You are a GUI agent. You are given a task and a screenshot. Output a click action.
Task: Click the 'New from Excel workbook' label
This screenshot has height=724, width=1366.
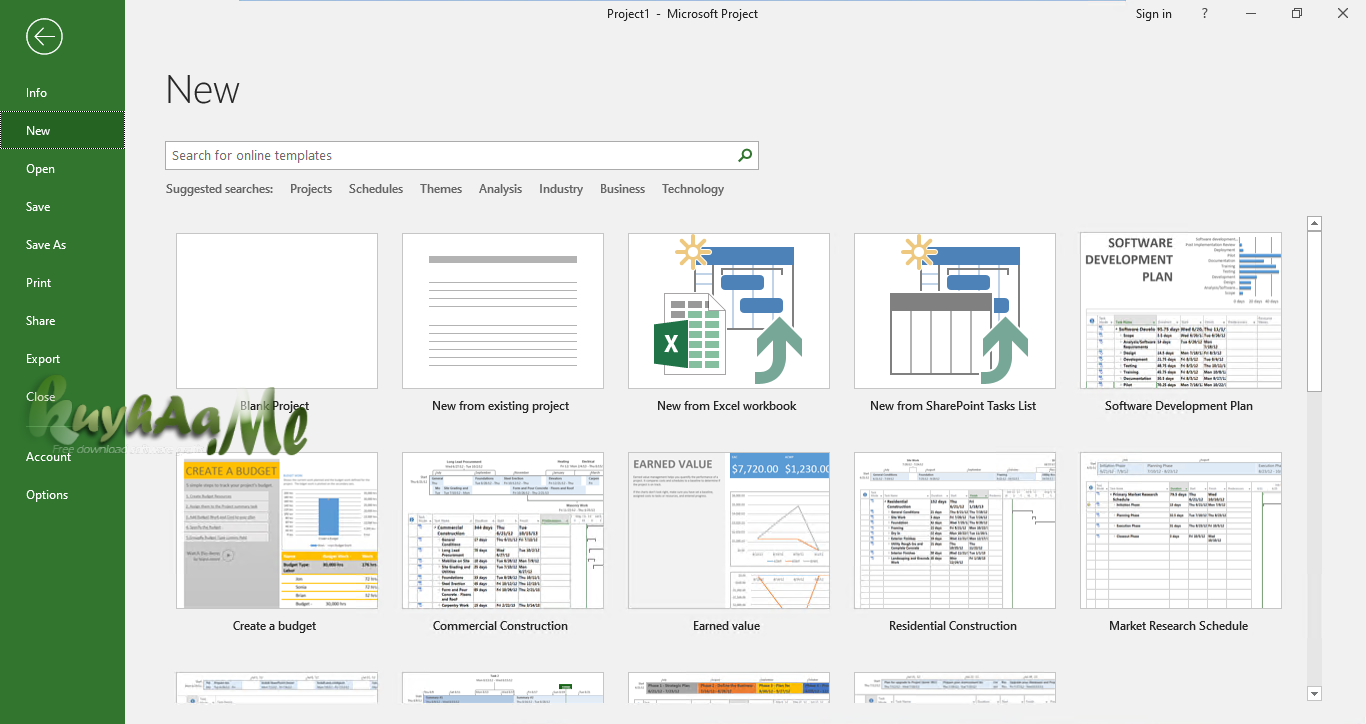coord(727,406)
